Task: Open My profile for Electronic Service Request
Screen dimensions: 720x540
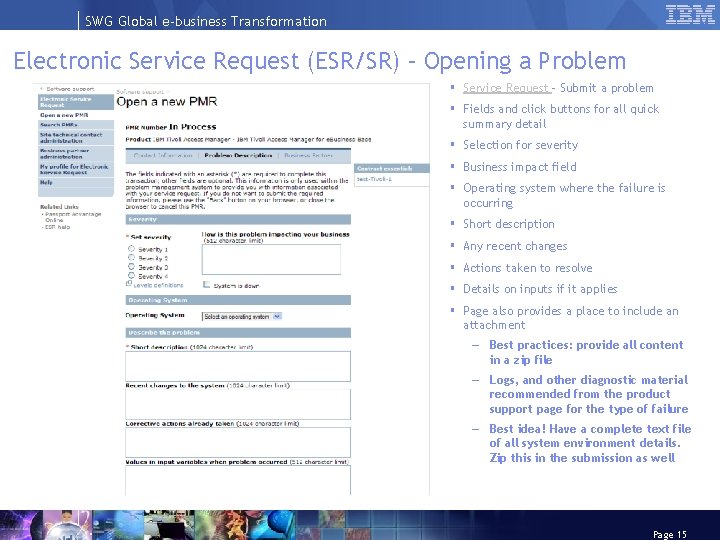Action: [76, 169]
